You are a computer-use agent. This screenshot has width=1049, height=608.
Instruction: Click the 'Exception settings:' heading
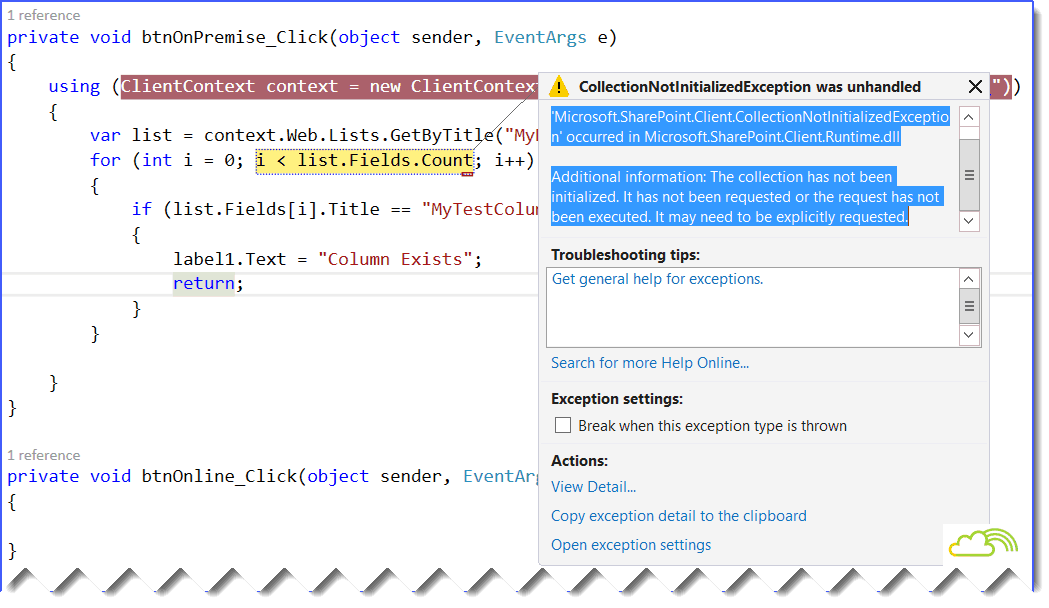(617, 399)
